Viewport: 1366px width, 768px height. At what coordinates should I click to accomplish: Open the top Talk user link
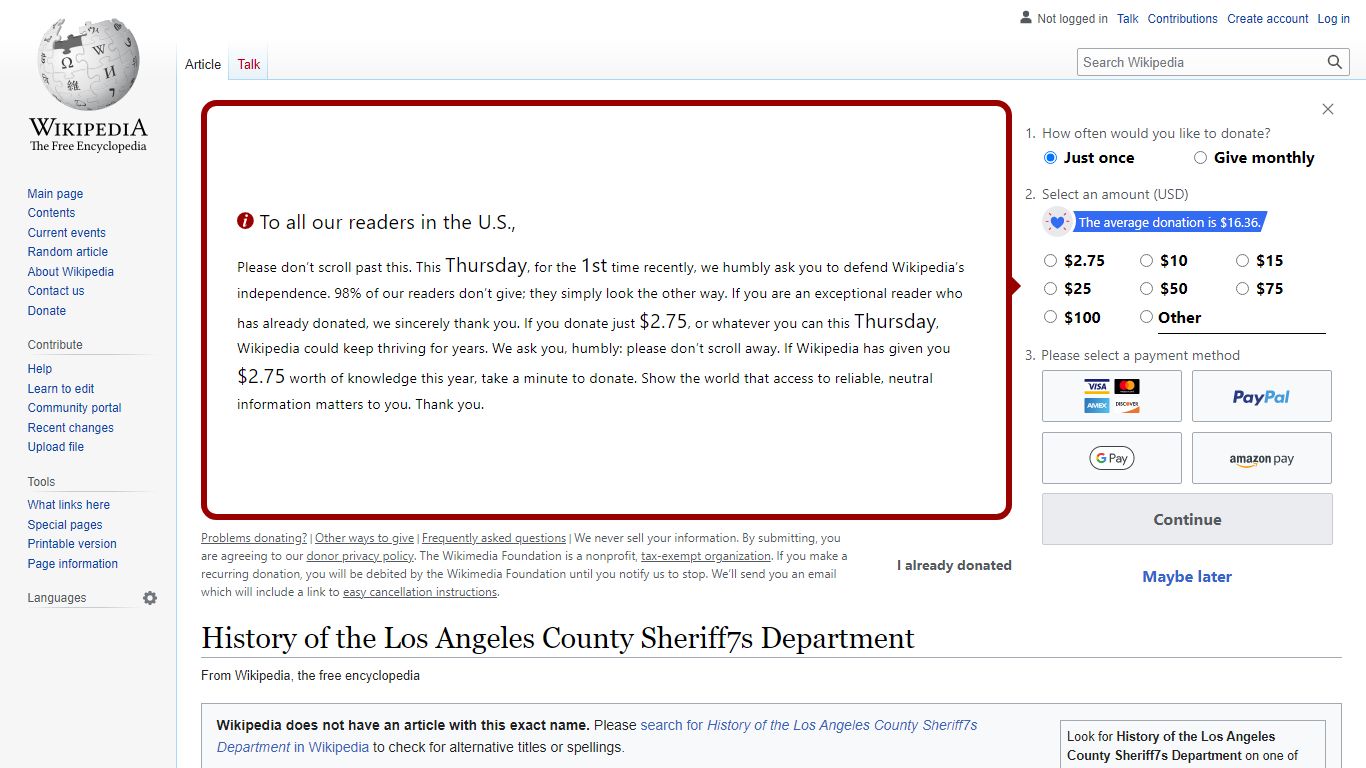pos(1128,19)
